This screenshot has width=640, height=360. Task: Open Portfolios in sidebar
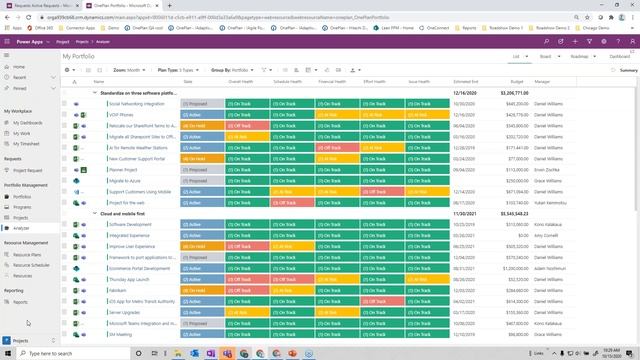[22, 197]
